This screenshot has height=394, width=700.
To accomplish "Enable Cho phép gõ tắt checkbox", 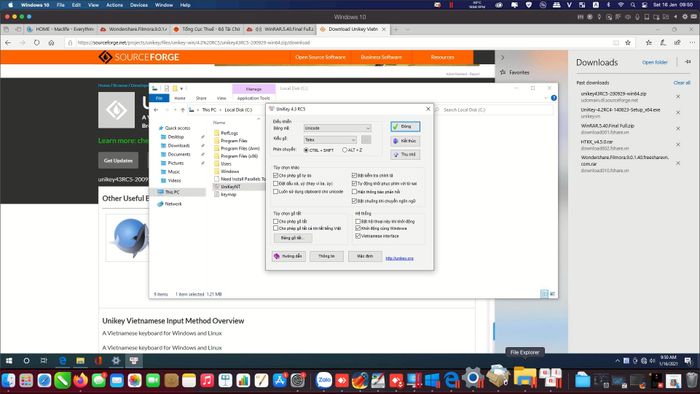I will (275, 221).
